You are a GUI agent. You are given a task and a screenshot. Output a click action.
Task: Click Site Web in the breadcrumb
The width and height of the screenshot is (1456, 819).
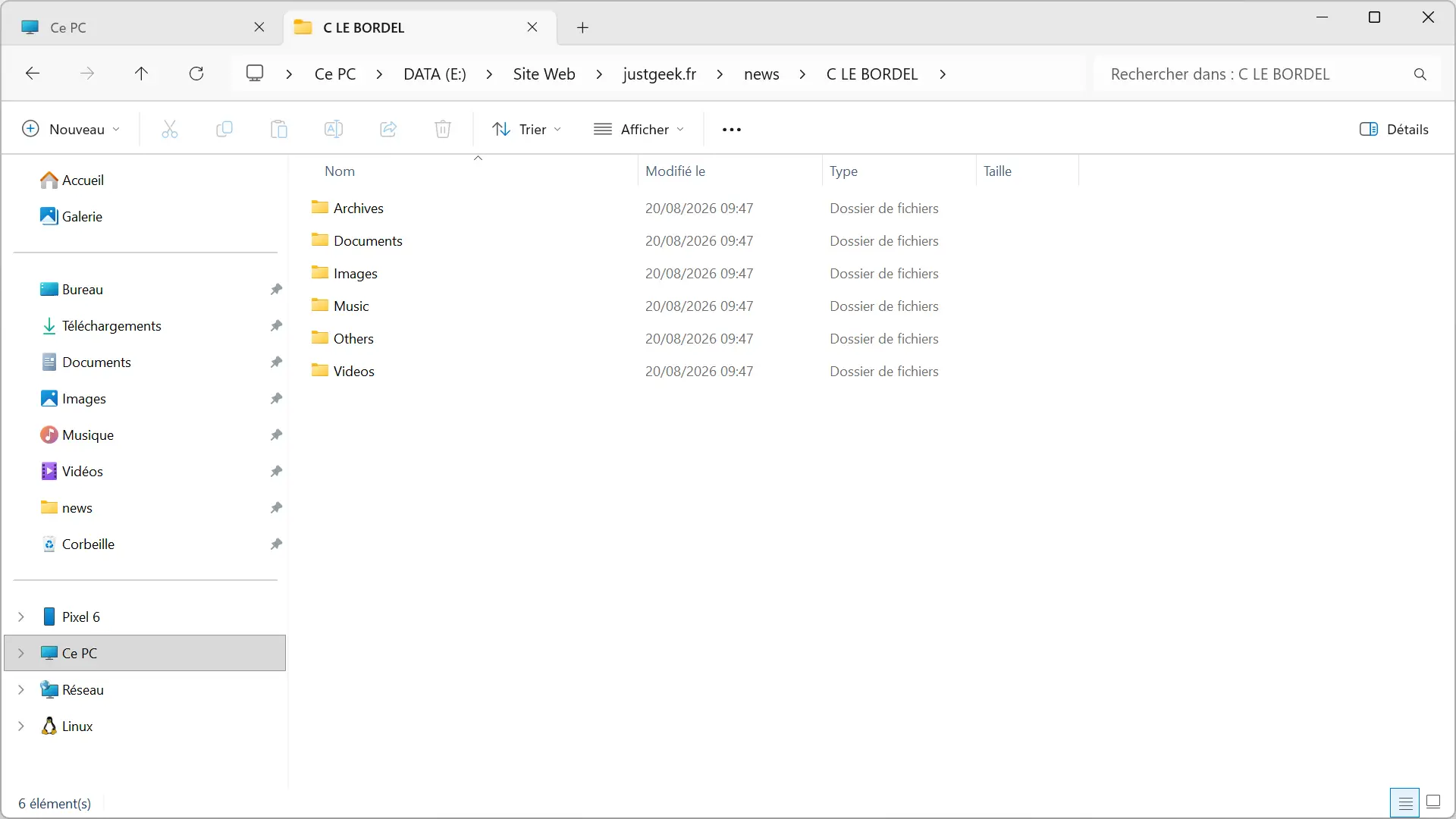pyautogui.click(x=544, y=74)
